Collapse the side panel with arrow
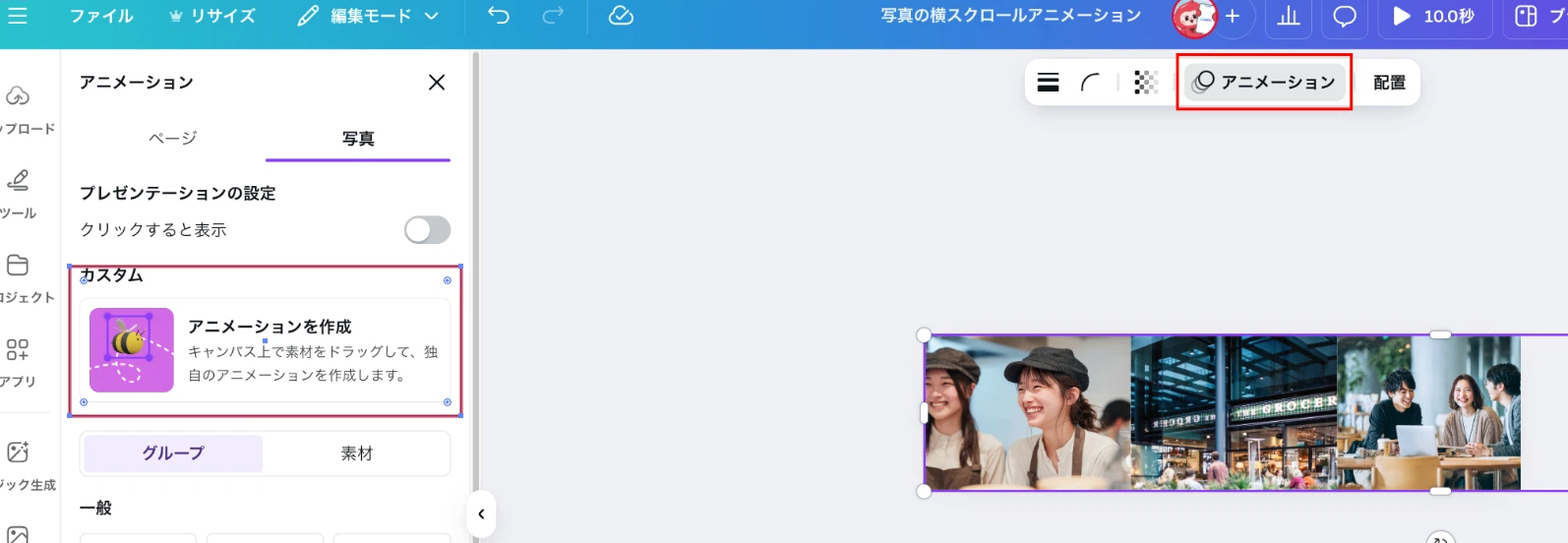The width and height of the screenshot is (1568, 543). pos(481,513)
